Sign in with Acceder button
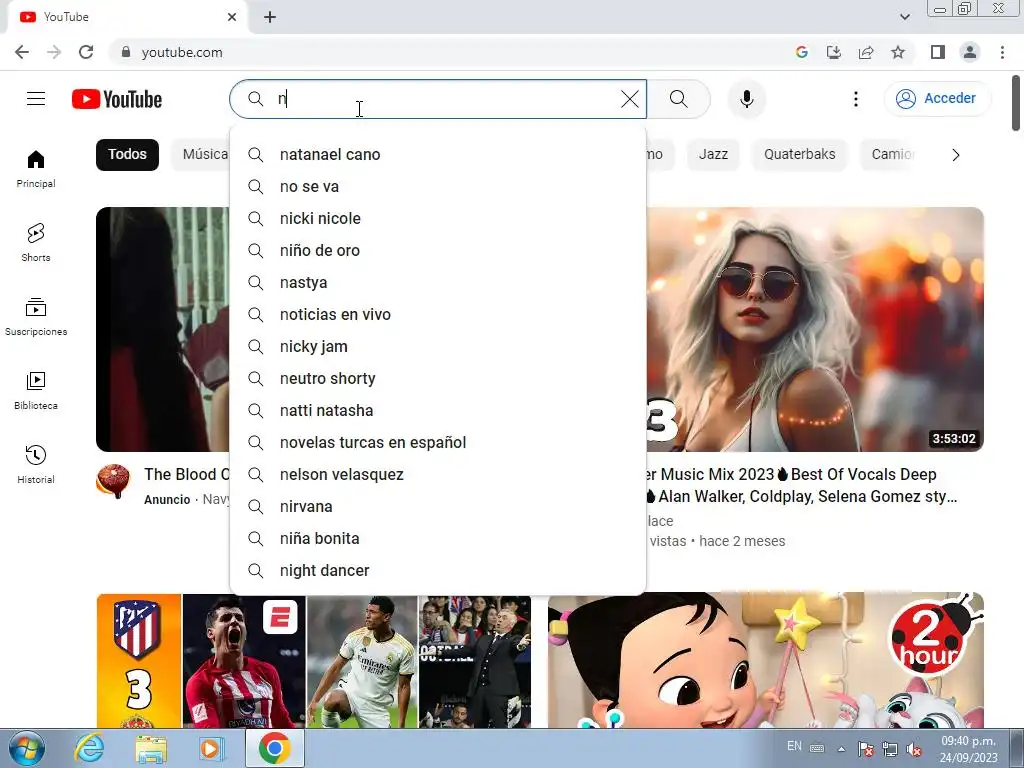This screenshot has width=1024, height=768. pyautogui.click(x=937, y=99)
